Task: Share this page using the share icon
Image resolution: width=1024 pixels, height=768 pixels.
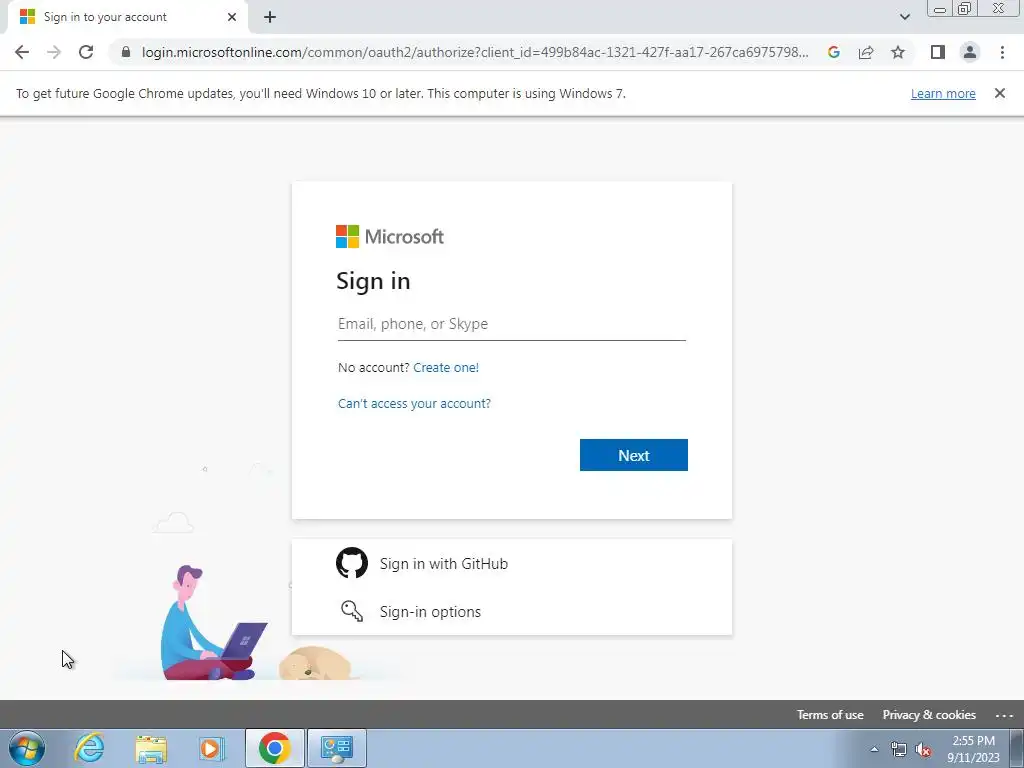Action: coord(866,52)
